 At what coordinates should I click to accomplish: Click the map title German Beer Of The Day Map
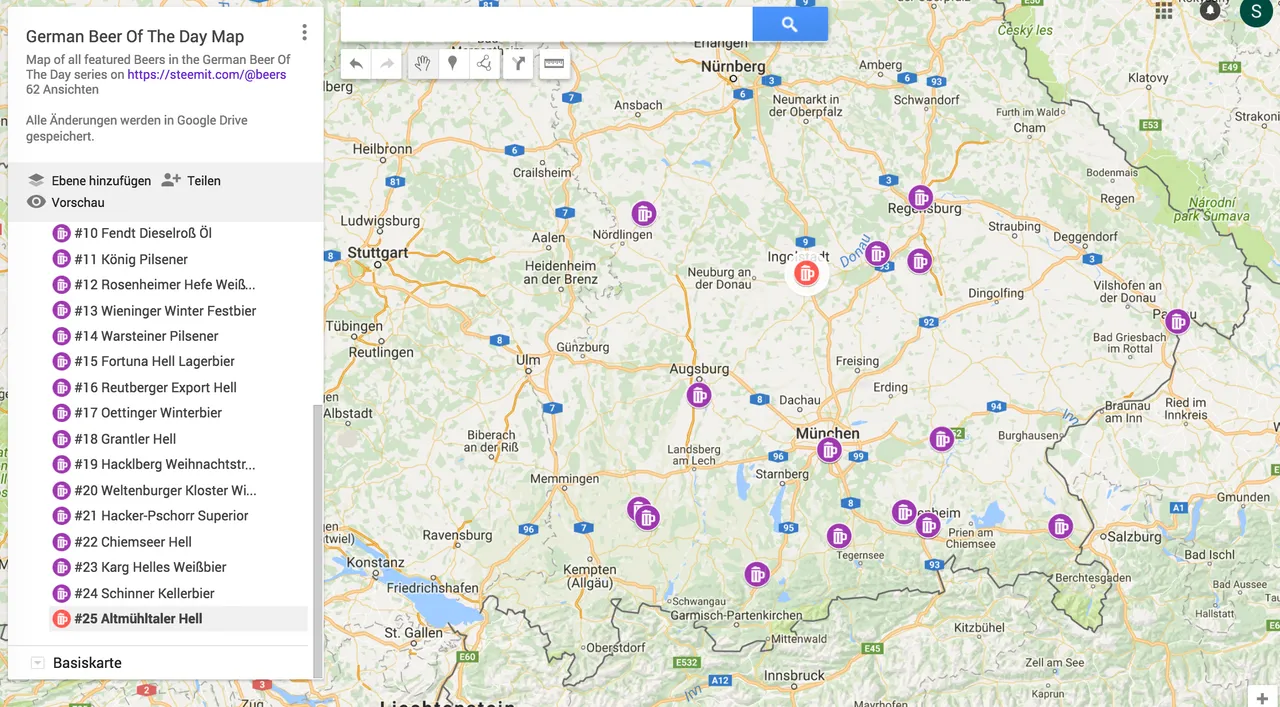click(x=135, y=36)
